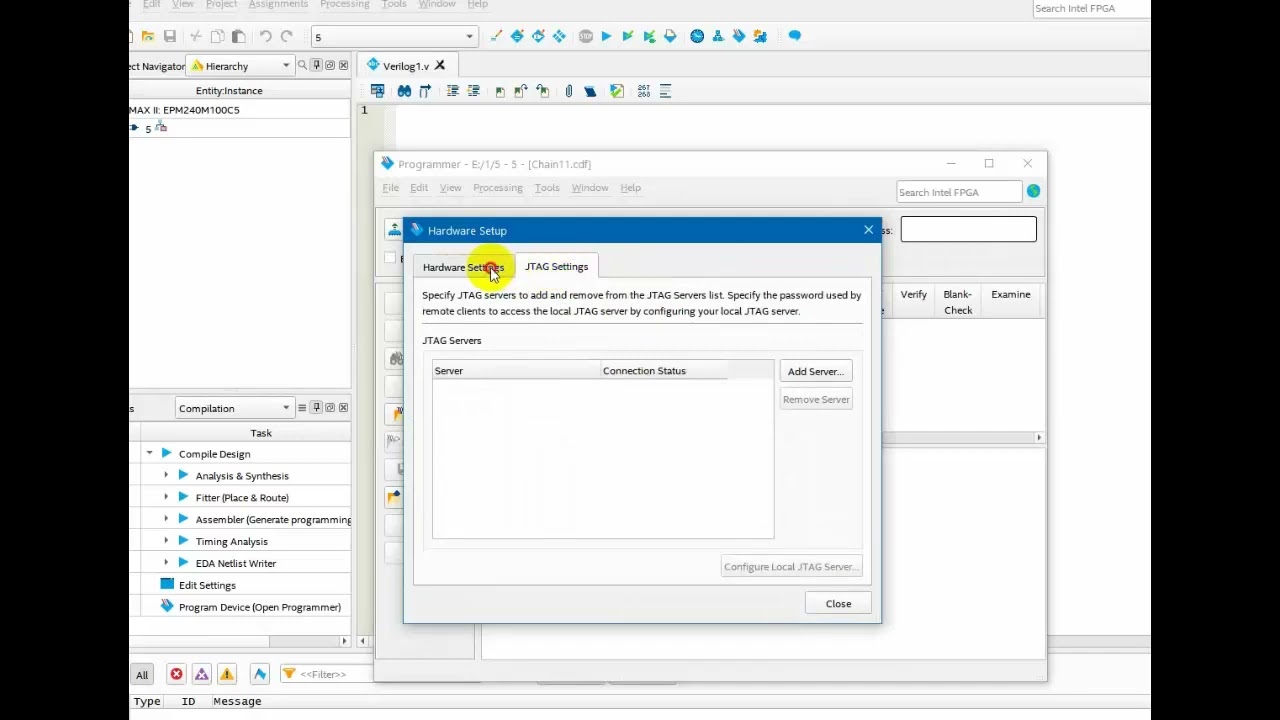1280x720 pixels.
Task: Click the Search Intel FPGA field in Programmer
Action: coord(958,192)
